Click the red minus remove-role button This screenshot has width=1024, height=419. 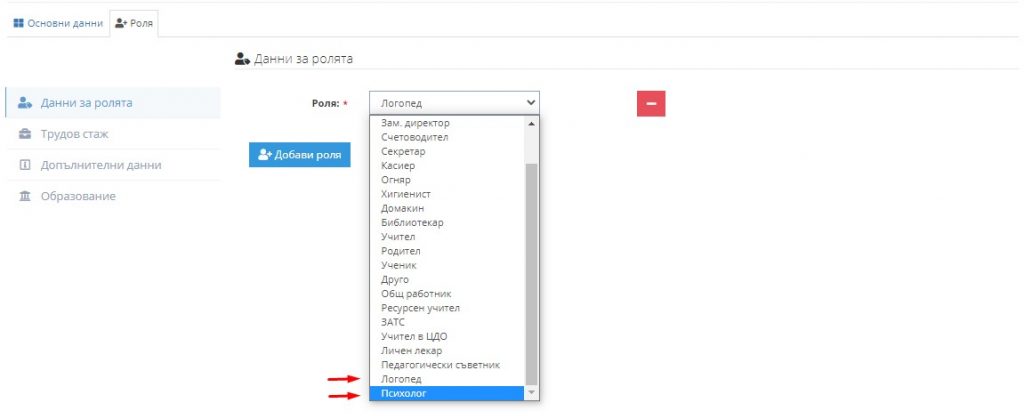[x=651, y=103]
